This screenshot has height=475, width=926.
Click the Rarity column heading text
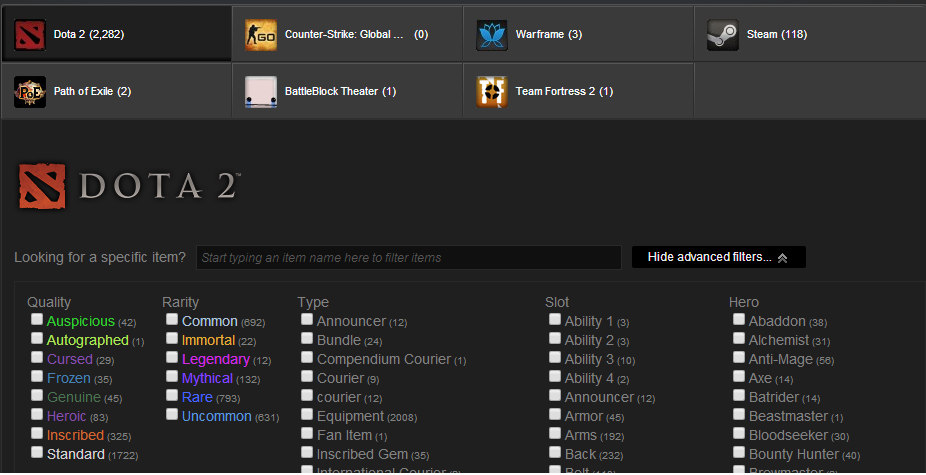[180, 302]
